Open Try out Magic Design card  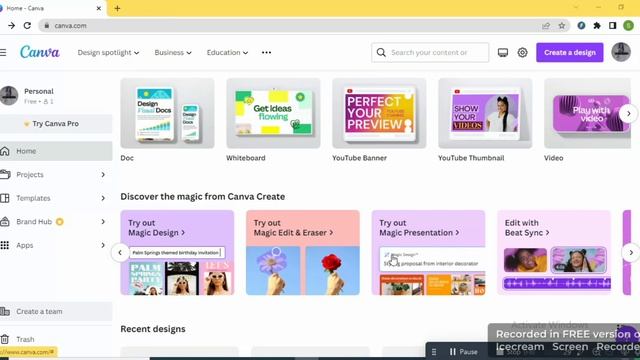(177, 252)
